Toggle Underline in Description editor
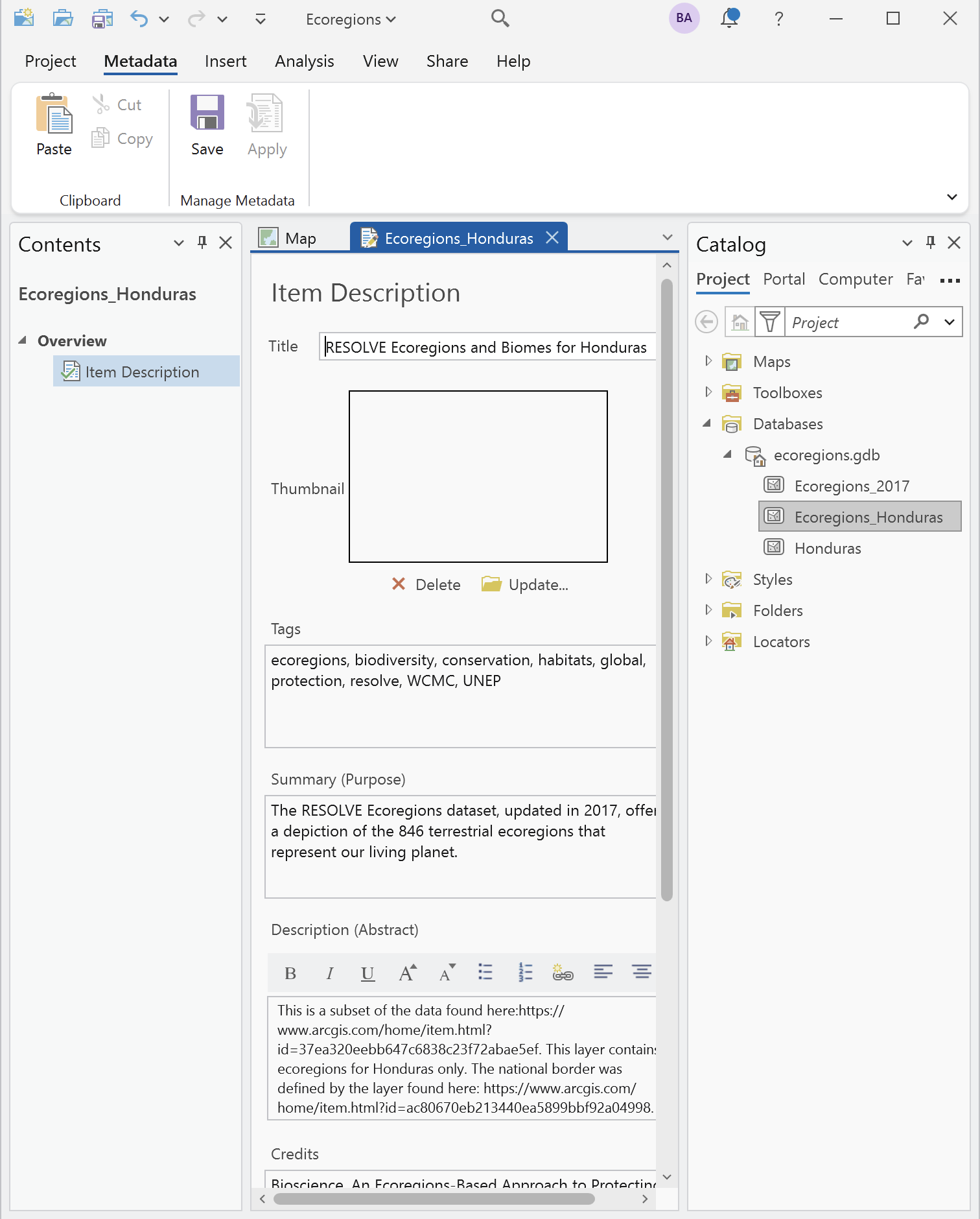The width and height of the screenshot is (980, 1219). coord(367,973)
